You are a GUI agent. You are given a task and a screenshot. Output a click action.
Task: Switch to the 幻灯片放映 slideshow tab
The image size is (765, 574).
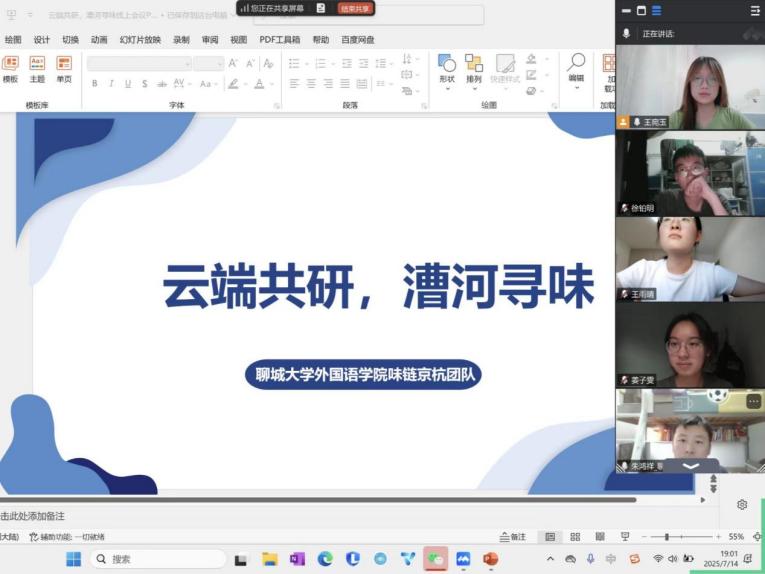click(140, 40)
